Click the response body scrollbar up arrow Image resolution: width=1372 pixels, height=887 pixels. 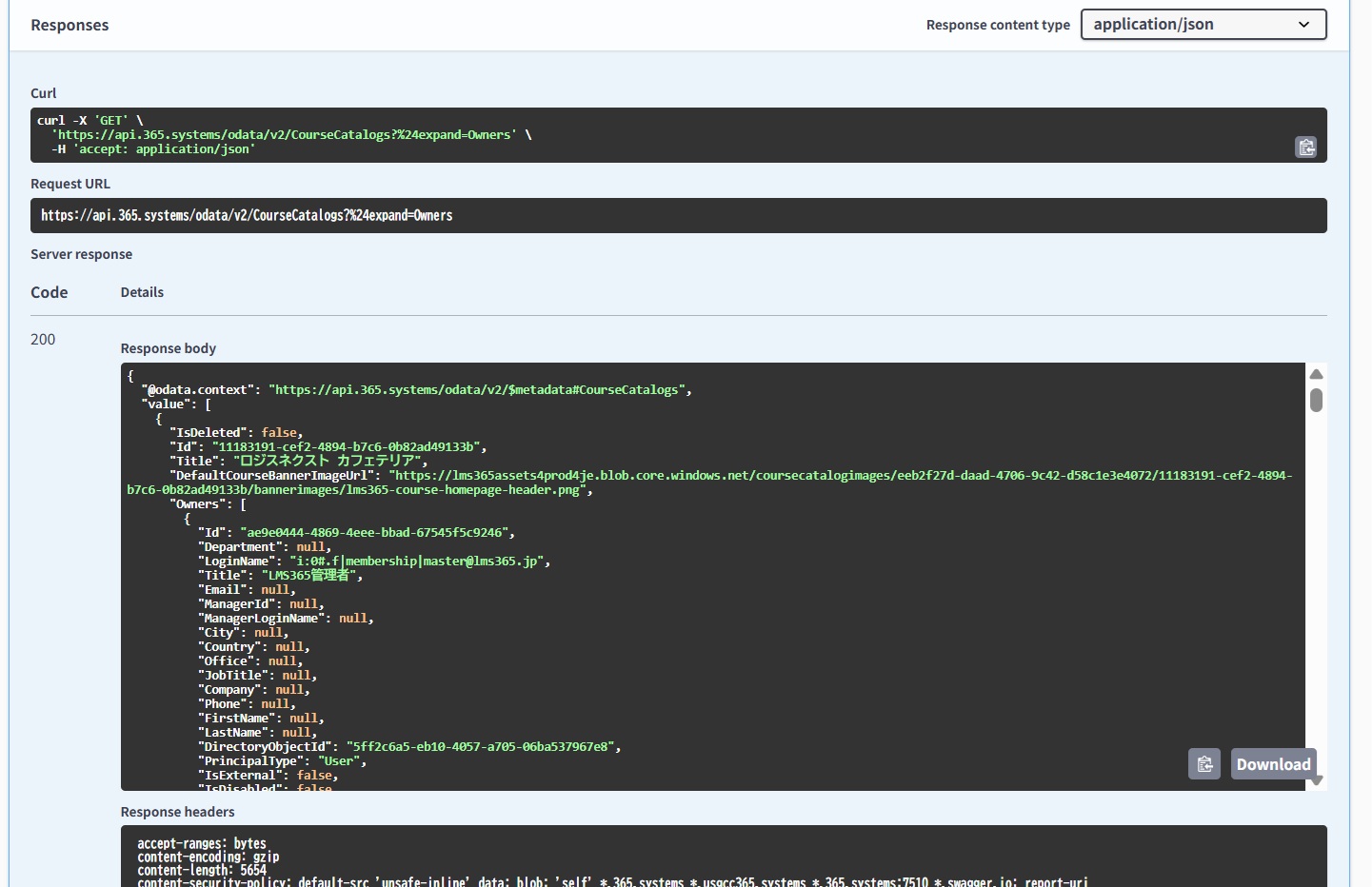pyautogui.click(x=1316, y=374)
